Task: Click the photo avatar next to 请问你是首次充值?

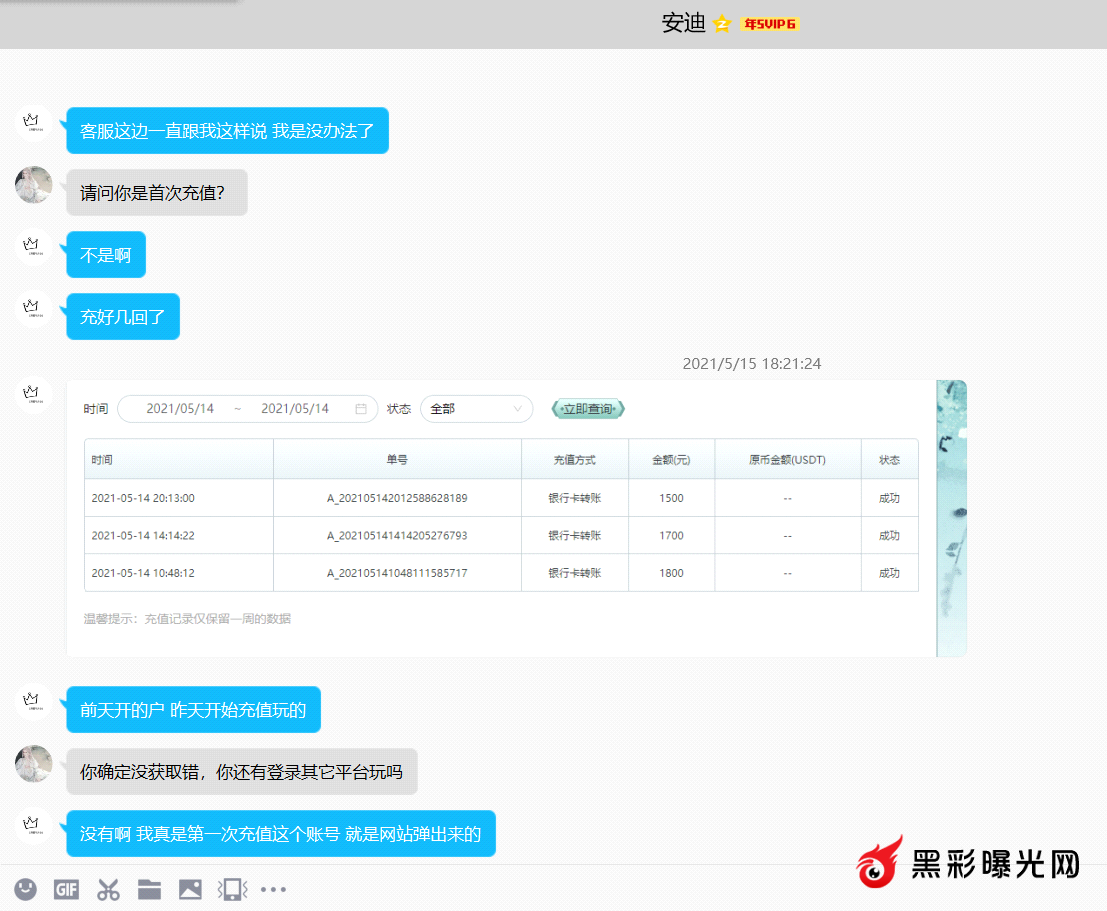Action: click(x=34, y=185)
